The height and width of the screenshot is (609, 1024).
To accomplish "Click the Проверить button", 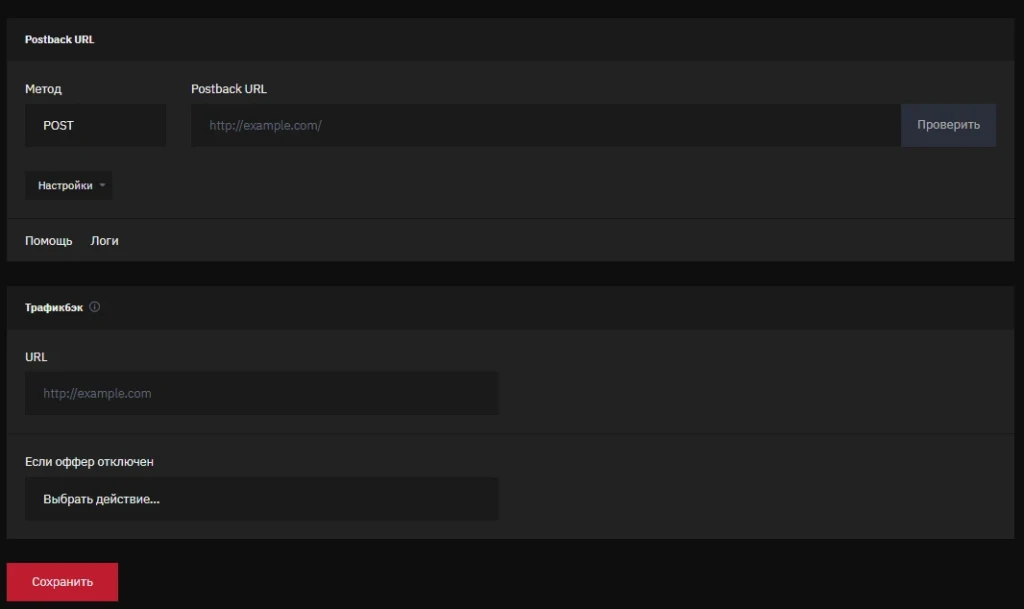I will 948,125.
